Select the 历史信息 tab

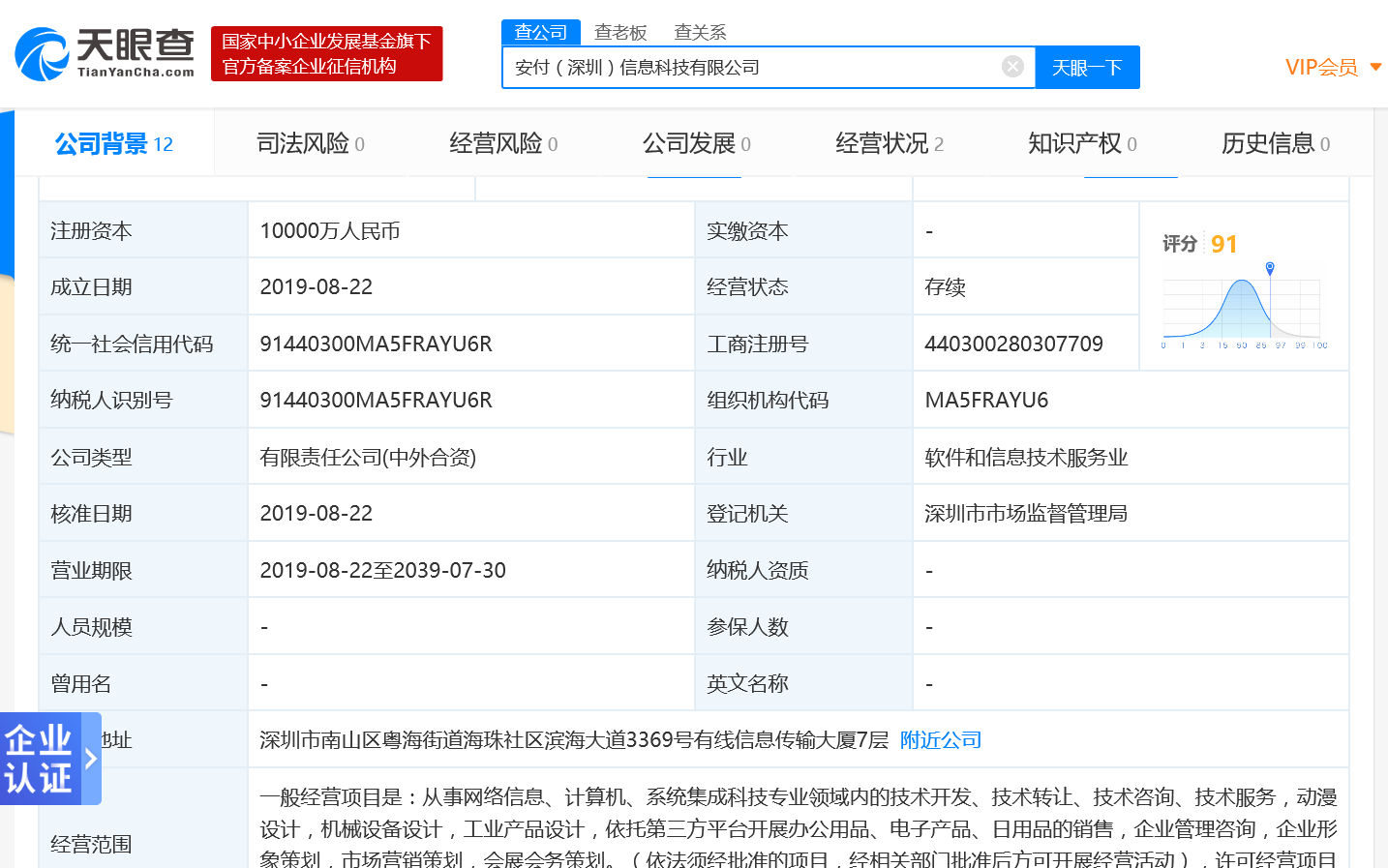click(1276, 144)
